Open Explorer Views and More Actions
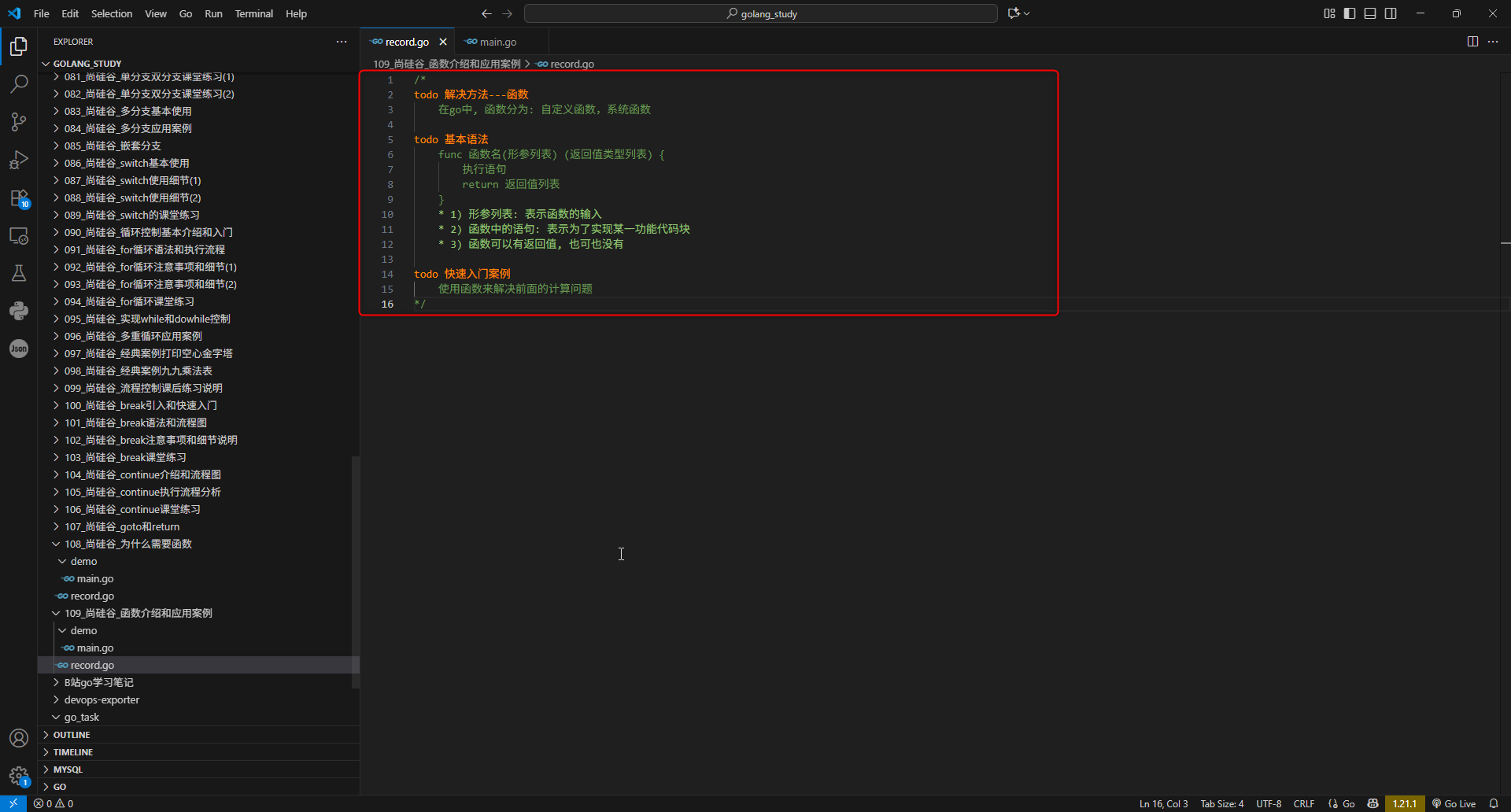Image resolution: width=1511 pixels, height=812 pixels. coord(342,42)
